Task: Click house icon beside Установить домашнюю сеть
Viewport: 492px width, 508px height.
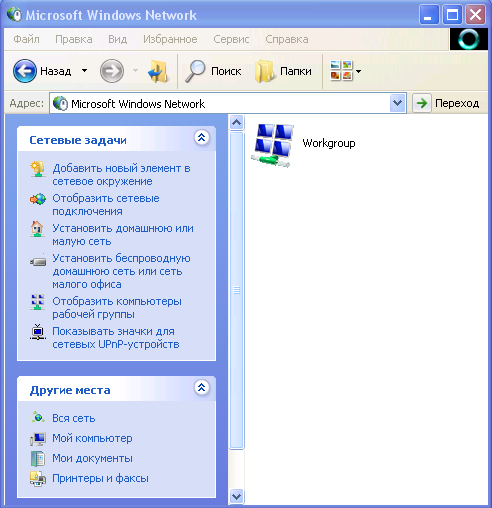Action: 37,229
